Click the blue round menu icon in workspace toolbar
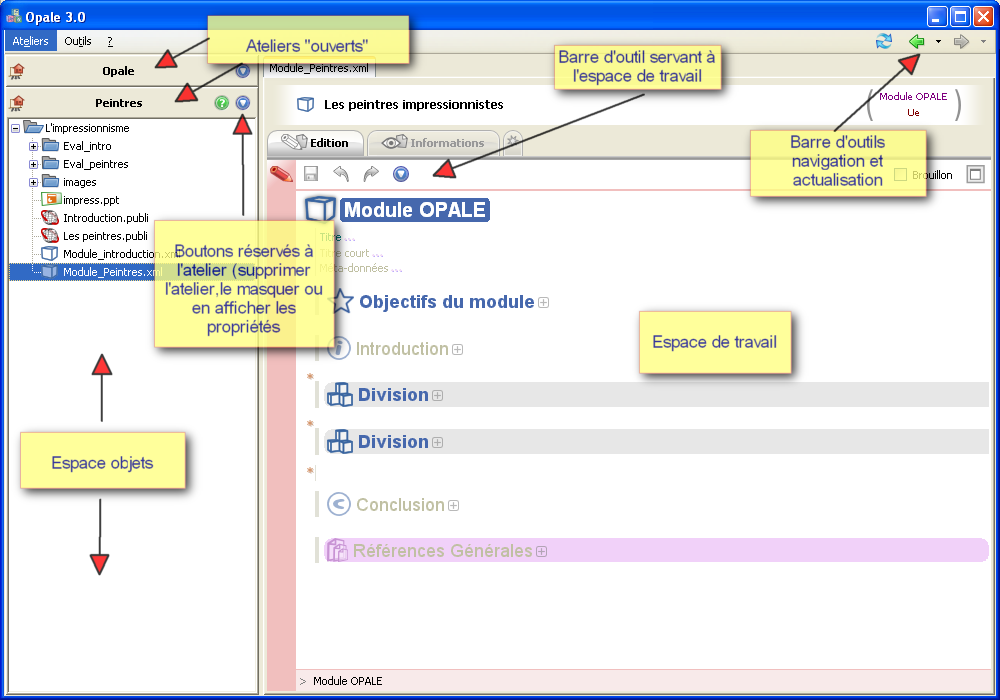This screenshot has width=1000, height=700. (401, 174)
